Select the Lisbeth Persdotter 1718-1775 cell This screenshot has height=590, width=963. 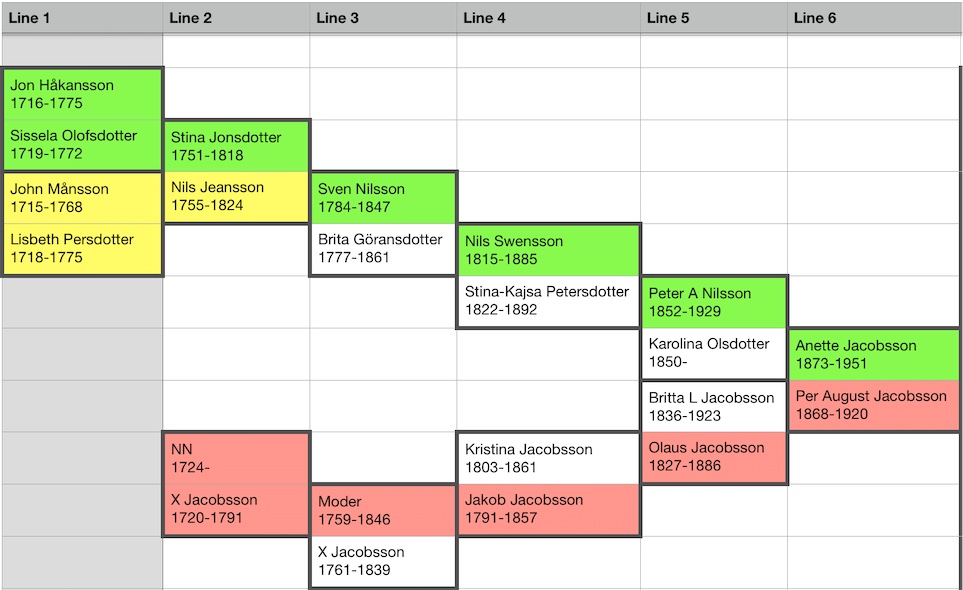click(x=83, y=249)
